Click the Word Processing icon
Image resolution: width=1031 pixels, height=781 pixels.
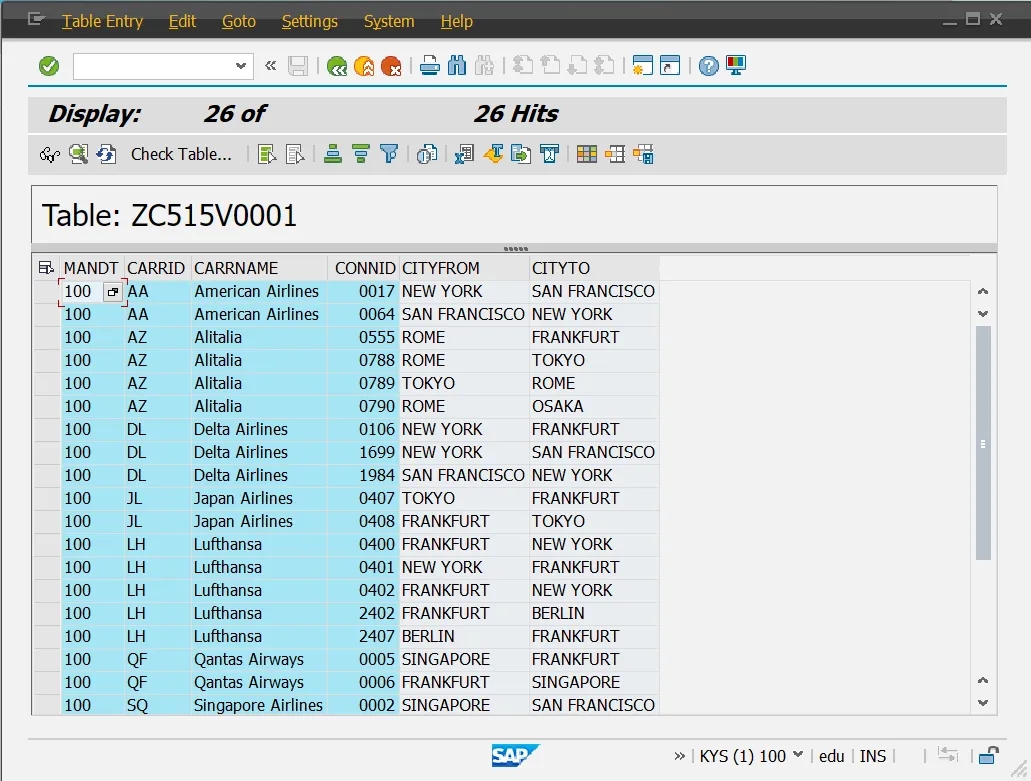(x=493, y=154)
